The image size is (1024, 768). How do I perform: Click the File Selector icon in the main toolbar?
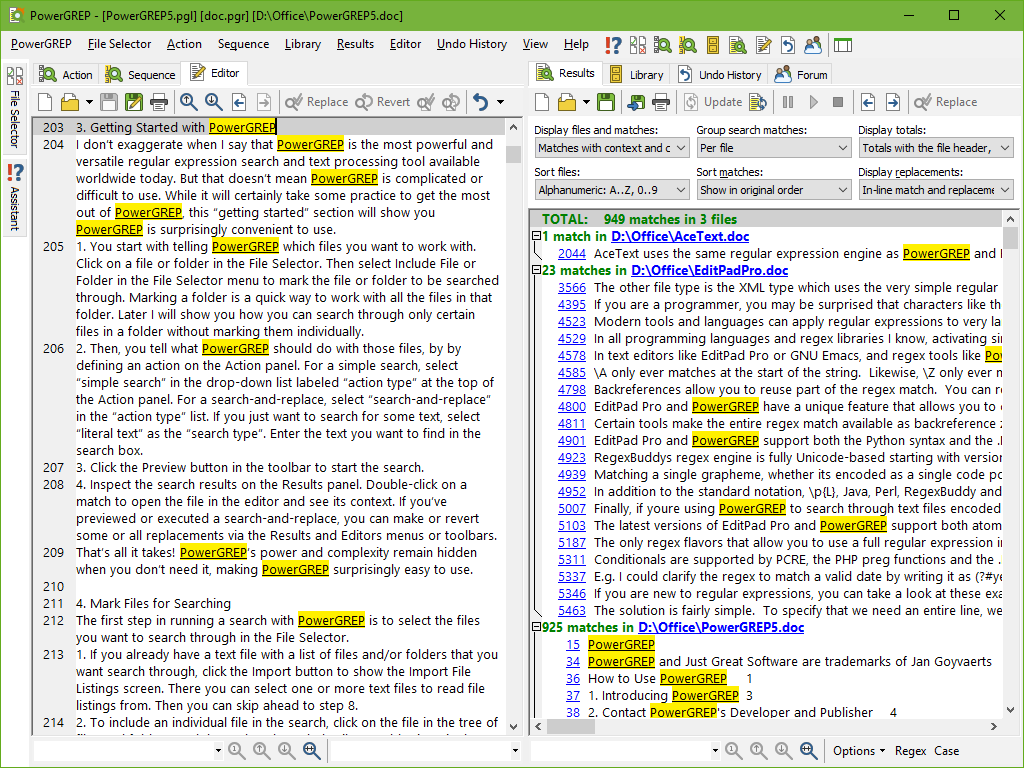pyautogui.click(x=637, y=45)
